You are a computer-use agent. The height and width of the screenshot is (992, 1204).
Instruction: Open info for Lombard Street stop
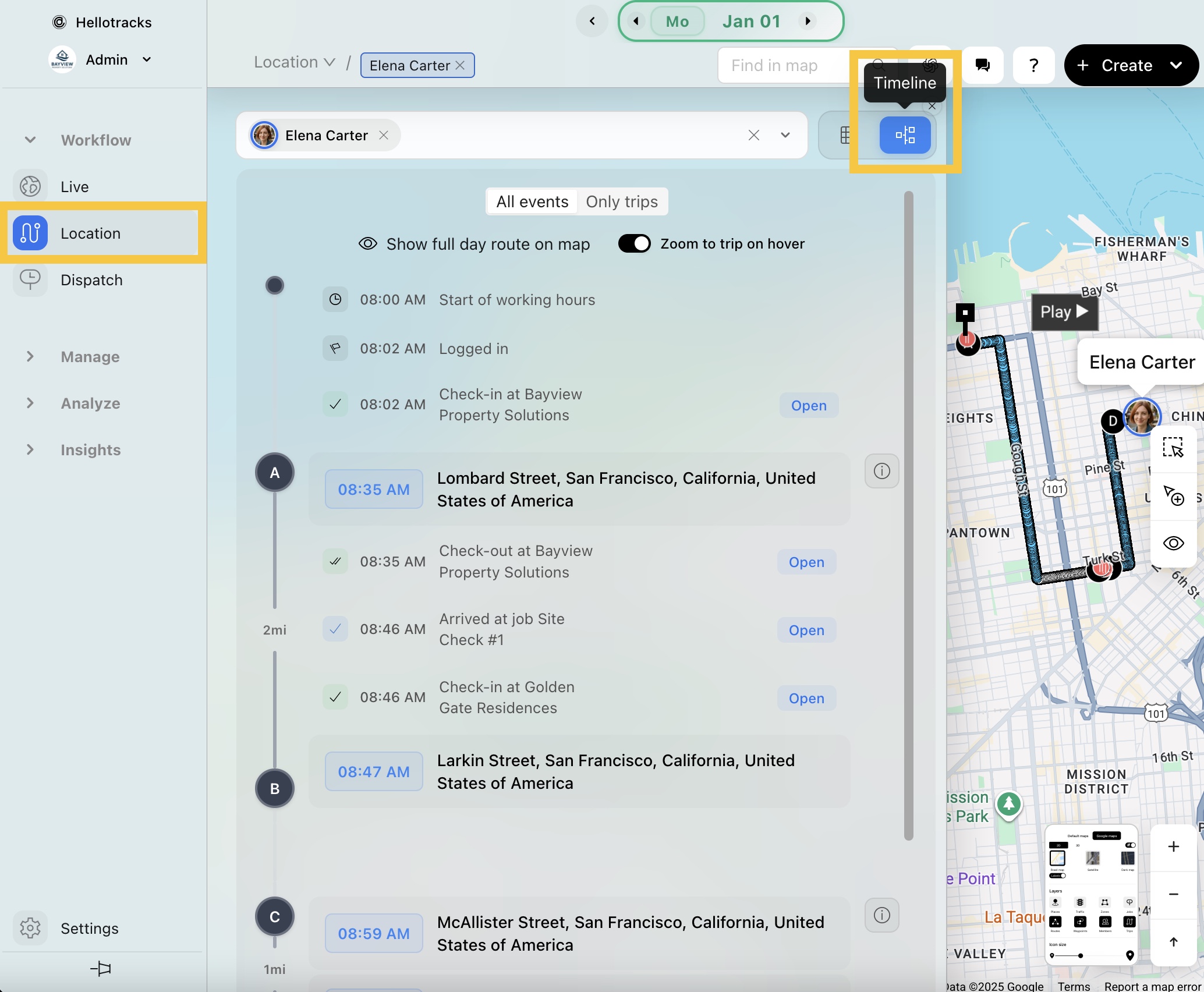pyautogui.click(x=881, y=471)
